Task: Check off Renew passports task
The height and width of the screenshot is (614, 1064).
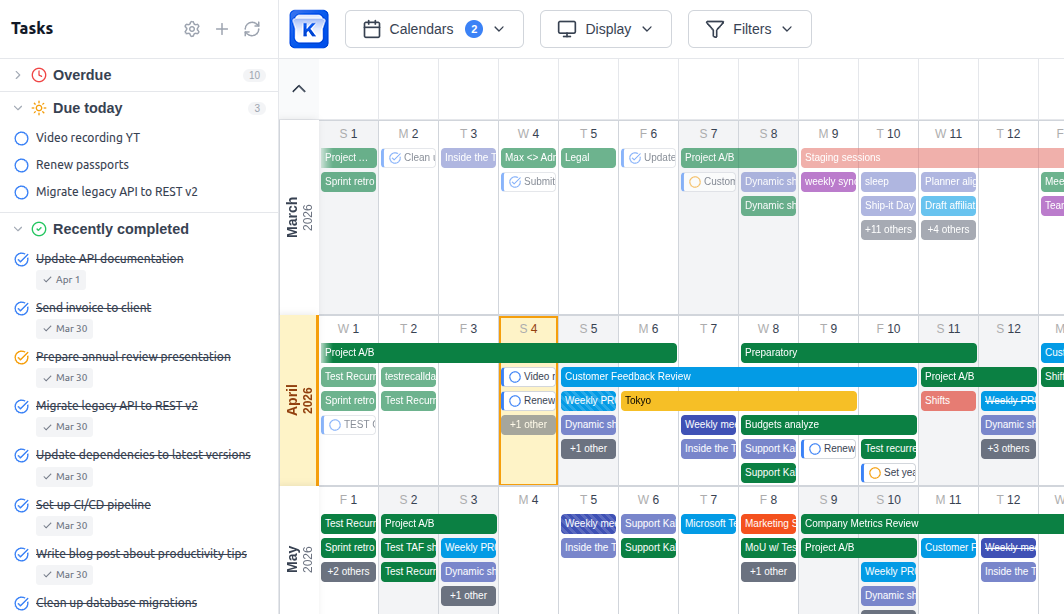Action: coord(22,166)
